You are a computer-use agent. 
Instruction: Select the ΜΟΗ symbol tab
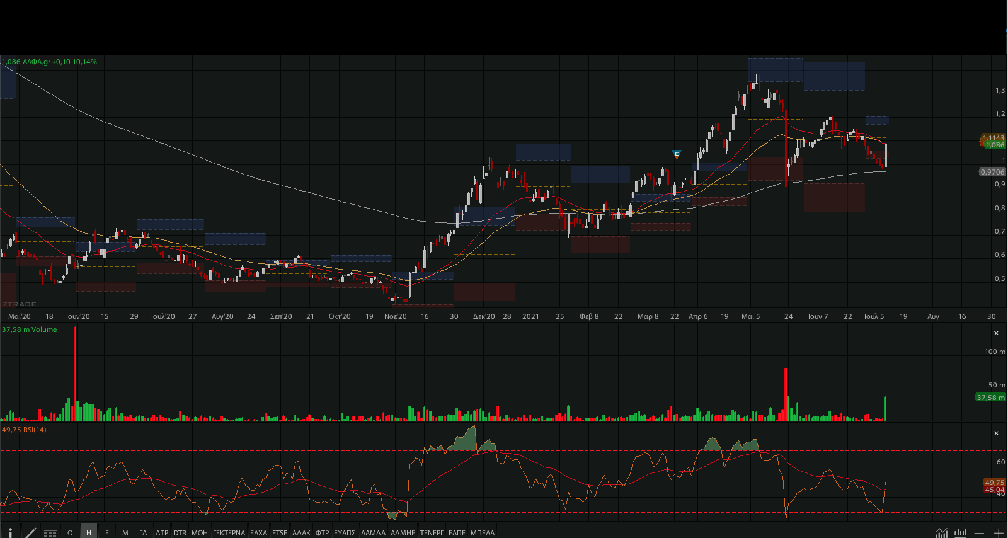[x=199, y=531]
